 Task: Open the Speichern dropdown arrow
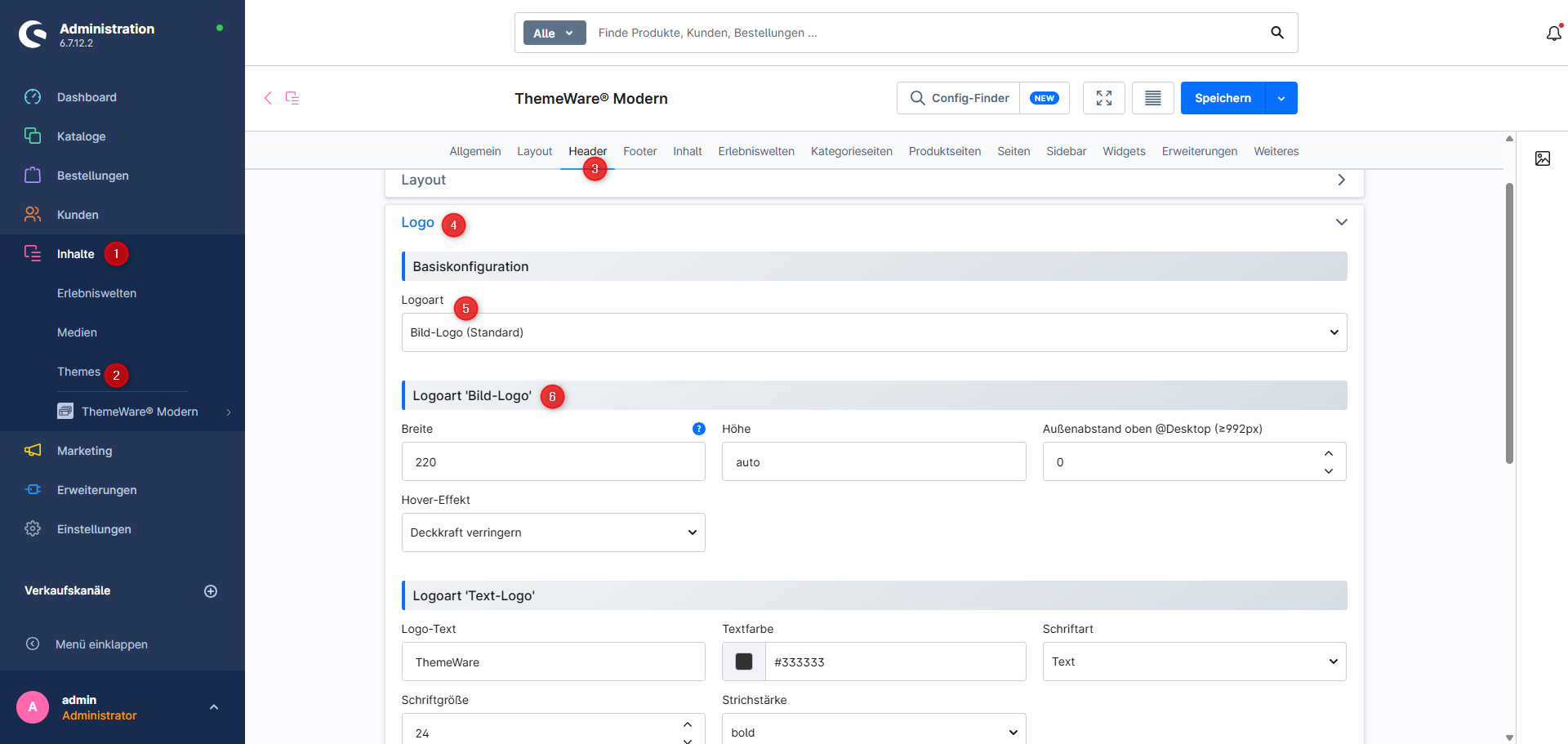pos(1281,98)
